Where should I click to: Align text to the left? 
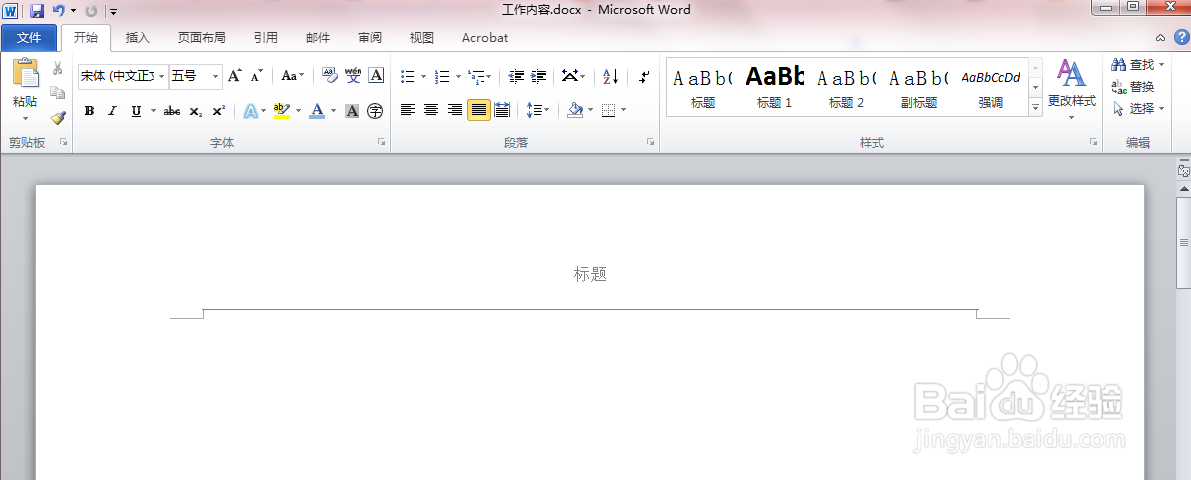(x=408, y=110)
